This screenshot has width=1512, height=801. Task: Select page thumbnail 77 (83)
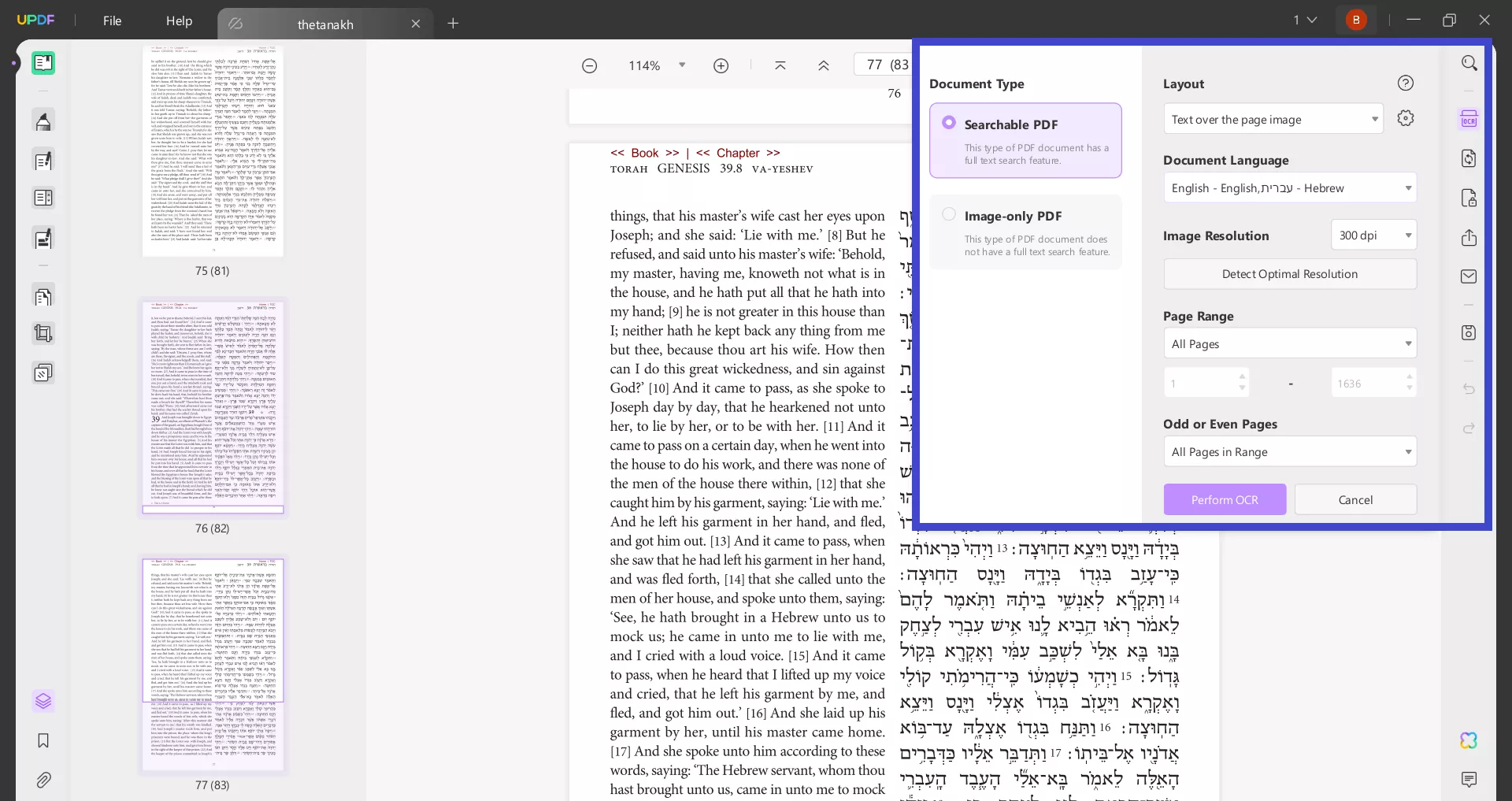(x=213, y=665)
